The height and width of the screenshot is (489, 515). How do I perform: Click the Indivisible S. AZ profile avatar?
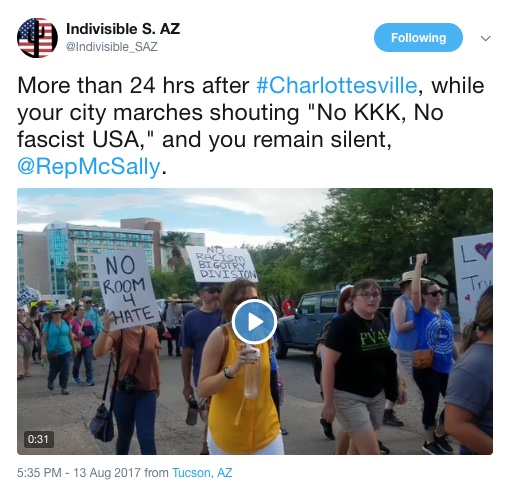point(37,38)
